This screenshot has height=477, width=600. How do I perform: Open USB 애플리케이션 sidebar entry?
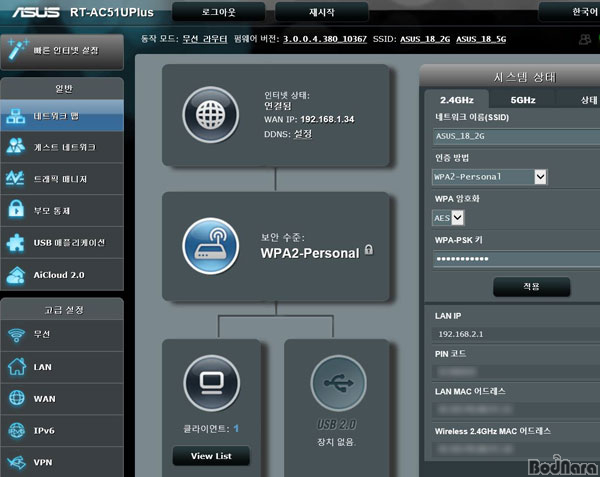pyautogui.click(x=62, y=243)
